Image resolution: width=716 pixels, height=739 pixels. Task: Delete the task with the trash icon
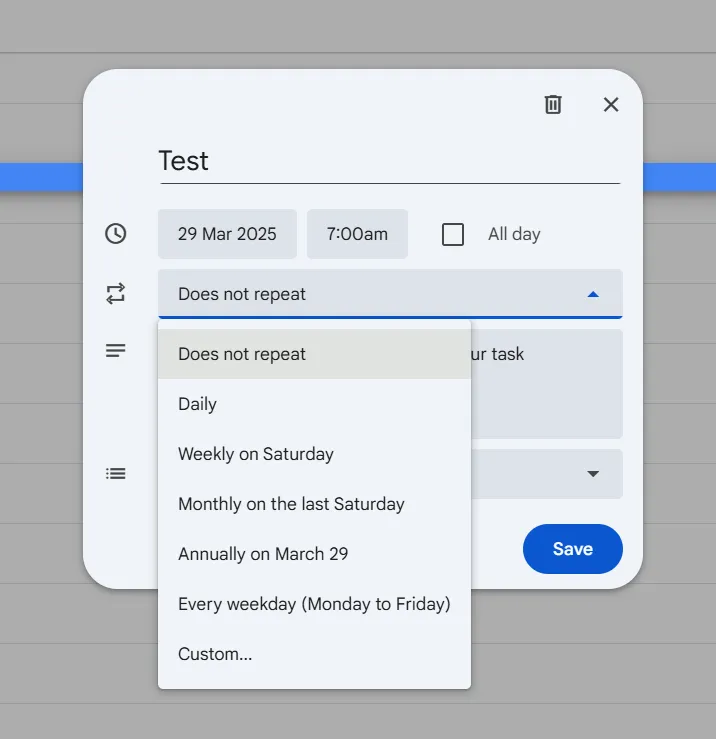pos(553,104)
